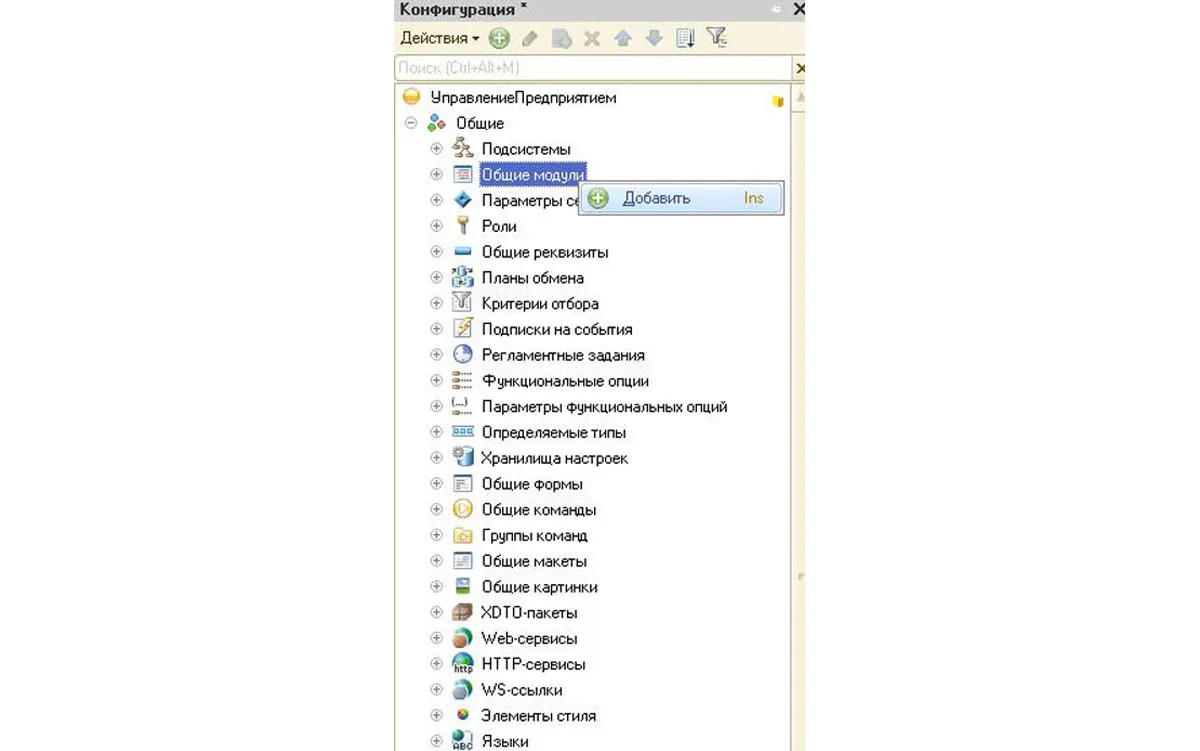1200x751 pixels.
Task: Click the green Add toolbar icon
Action: pyautogui.click(x=498, y=39)
